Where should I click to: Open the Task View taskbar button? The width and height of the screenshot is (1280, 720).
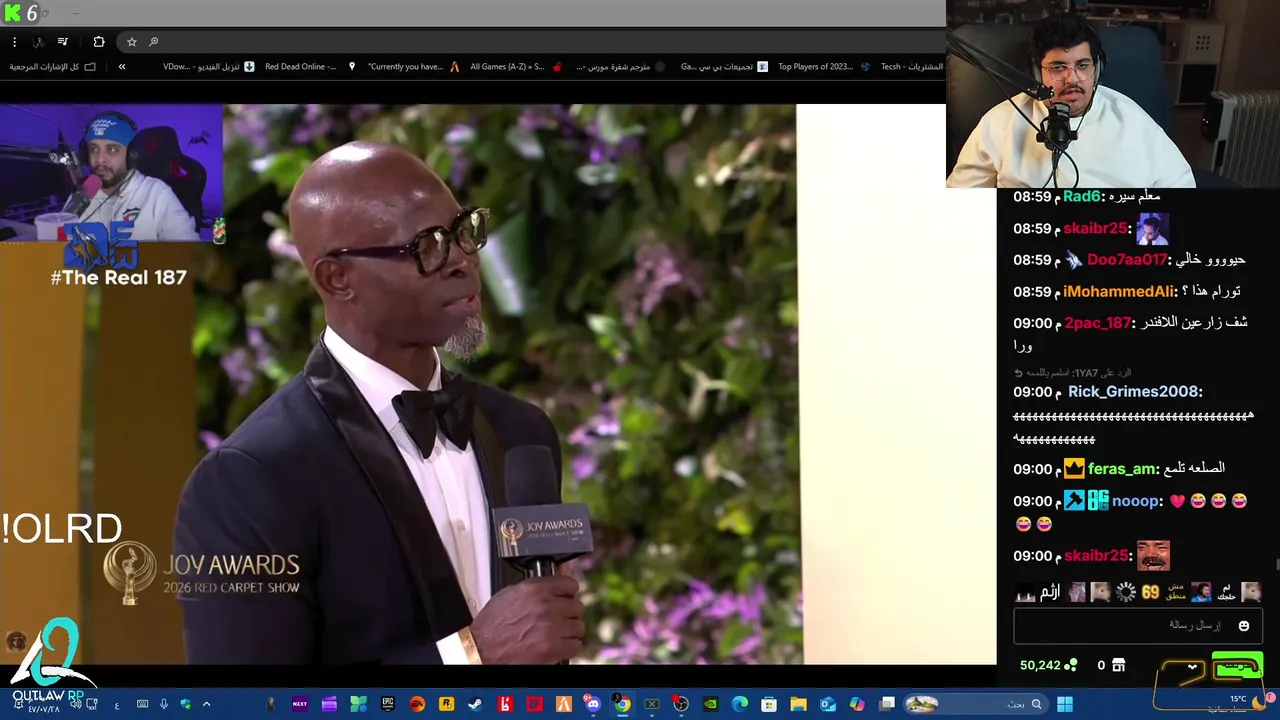(886, 704)
